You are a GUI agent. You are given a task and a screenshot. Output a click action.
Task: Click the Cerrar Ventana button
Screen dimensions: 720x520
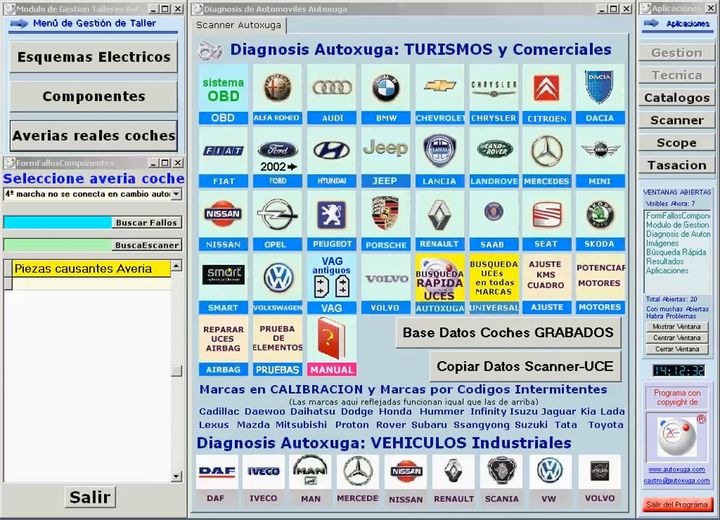(x=677, y=349)
